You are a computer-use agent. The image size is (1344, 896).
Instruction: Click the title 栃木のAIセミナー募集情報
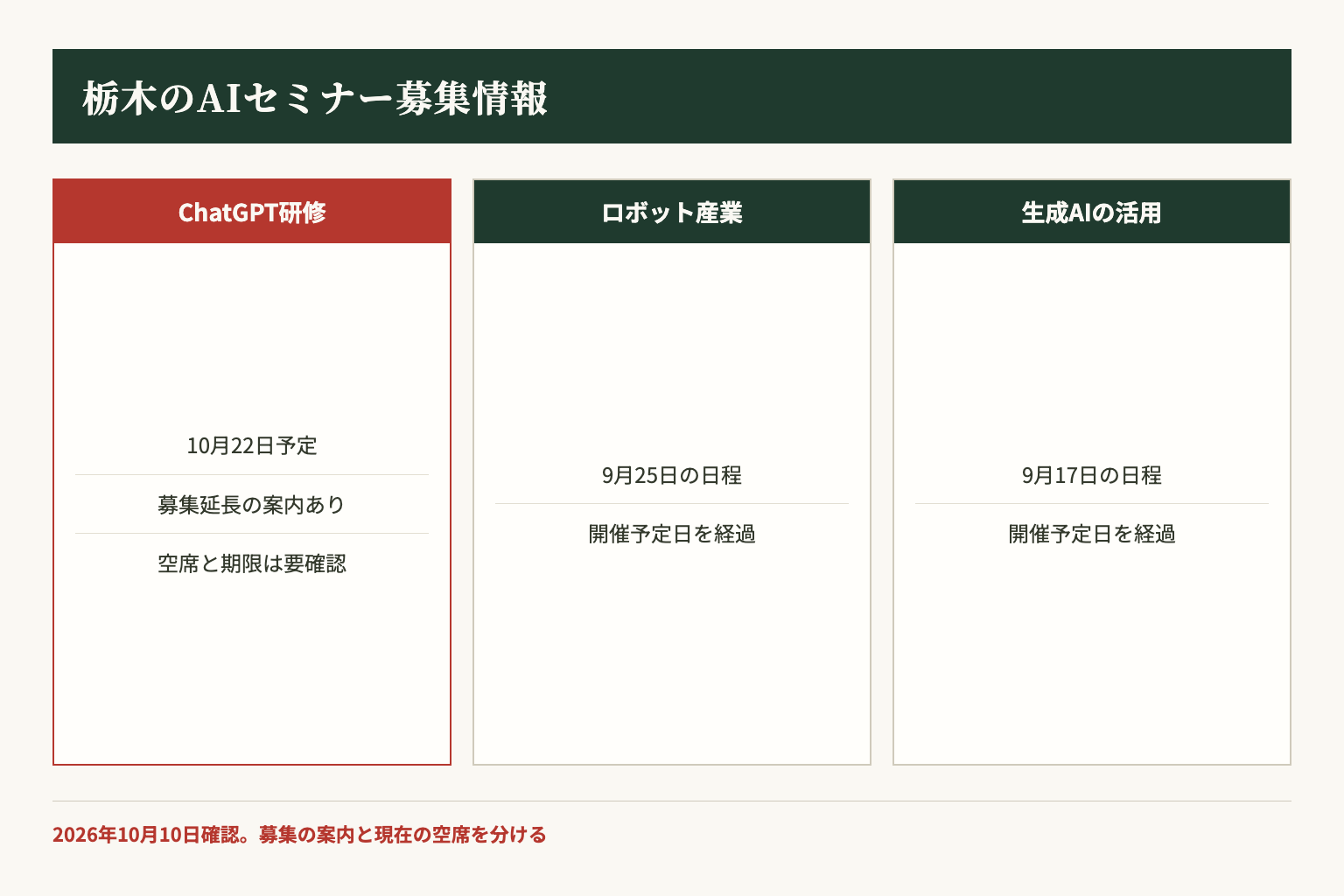pyautogui.click(x=315, y=98)
